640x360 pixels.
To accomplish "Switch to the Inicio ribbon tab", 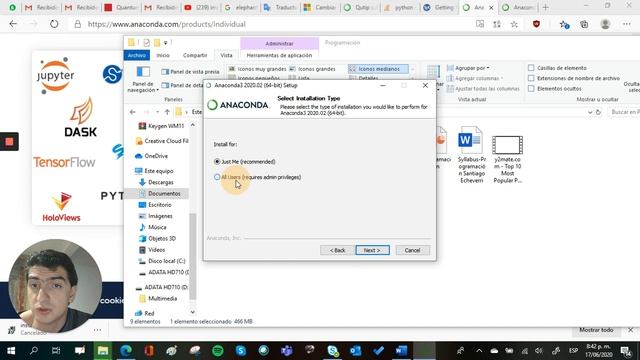I will coord(163,55).
